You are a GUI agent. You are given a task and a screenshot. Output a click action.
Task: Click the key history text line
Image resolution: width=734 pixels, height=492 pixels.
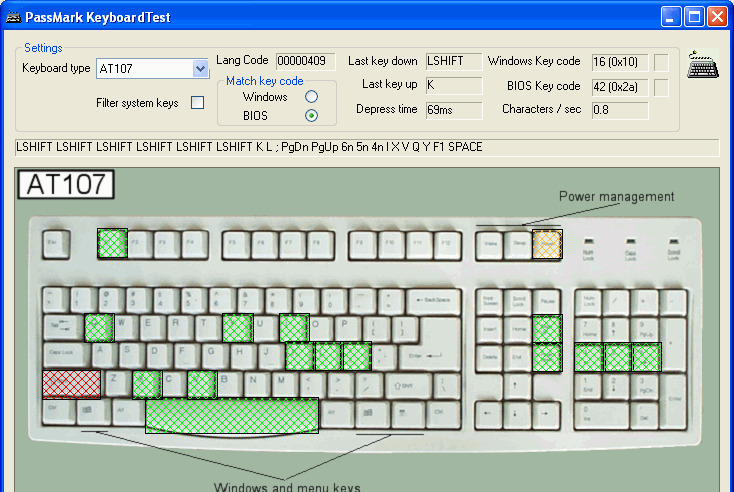point(367,147)
